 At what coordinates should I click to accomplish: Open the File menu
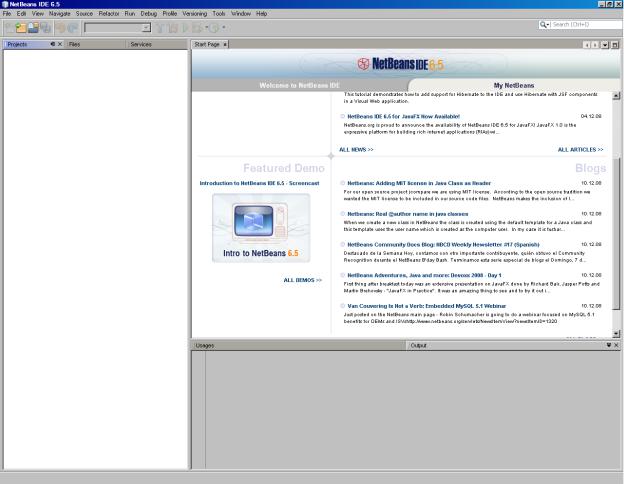[7, 14]
